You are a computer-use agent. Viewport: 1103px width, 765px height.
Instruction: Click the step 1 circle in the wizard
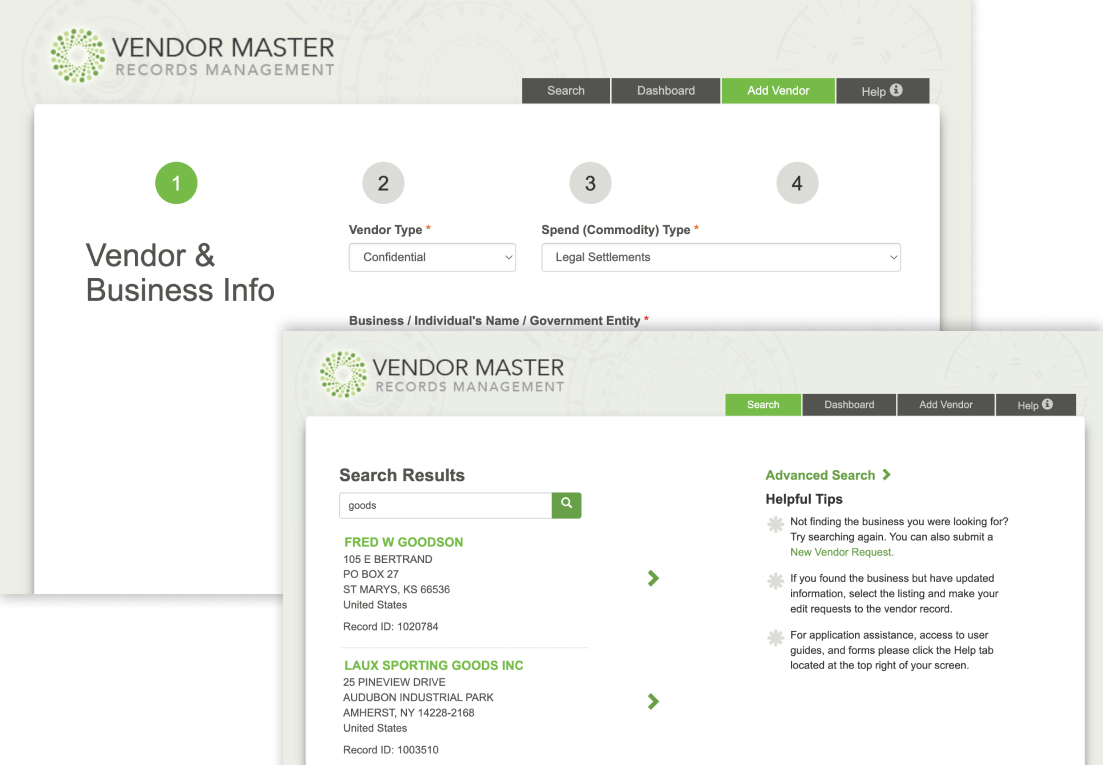point(176,183)
